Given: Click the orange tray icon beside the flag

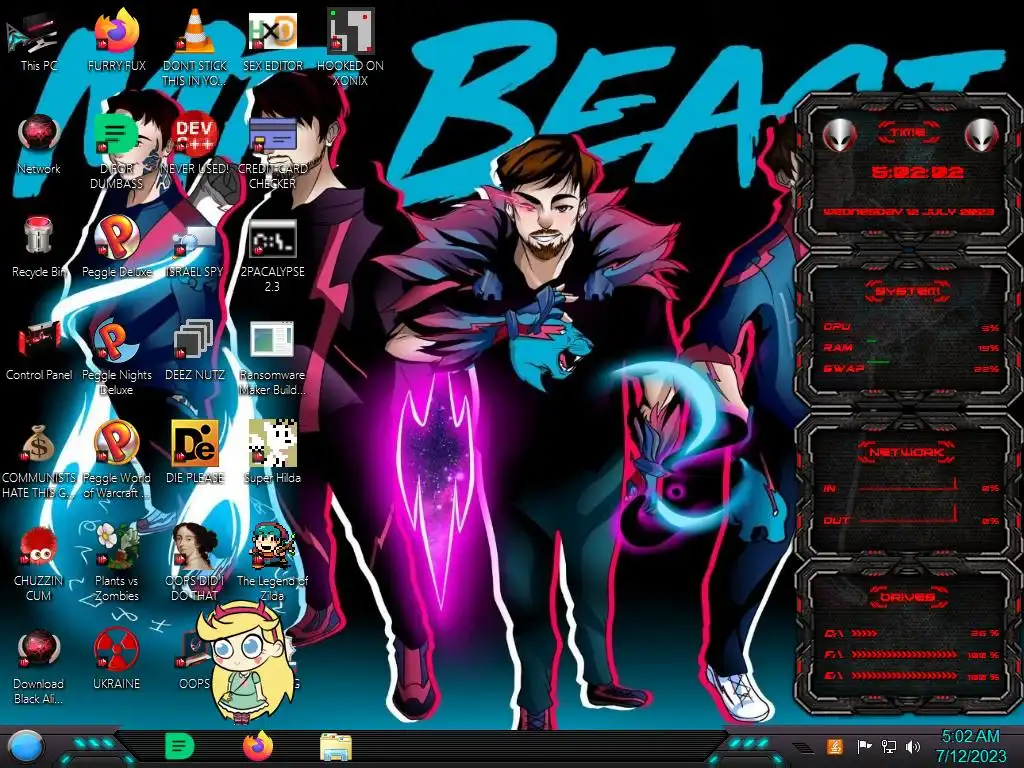Looking at the screenshot, I should click(x=835, y=746).
